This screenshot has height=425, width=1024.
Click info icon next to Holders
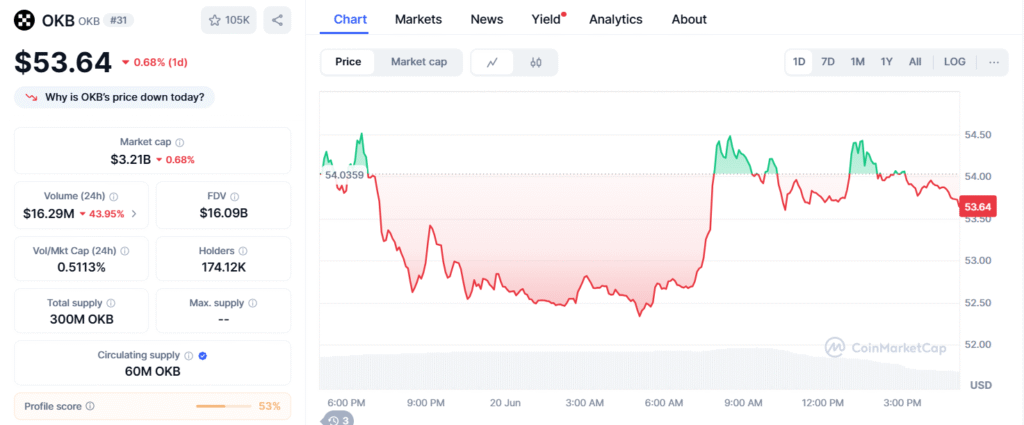(243, 251)
